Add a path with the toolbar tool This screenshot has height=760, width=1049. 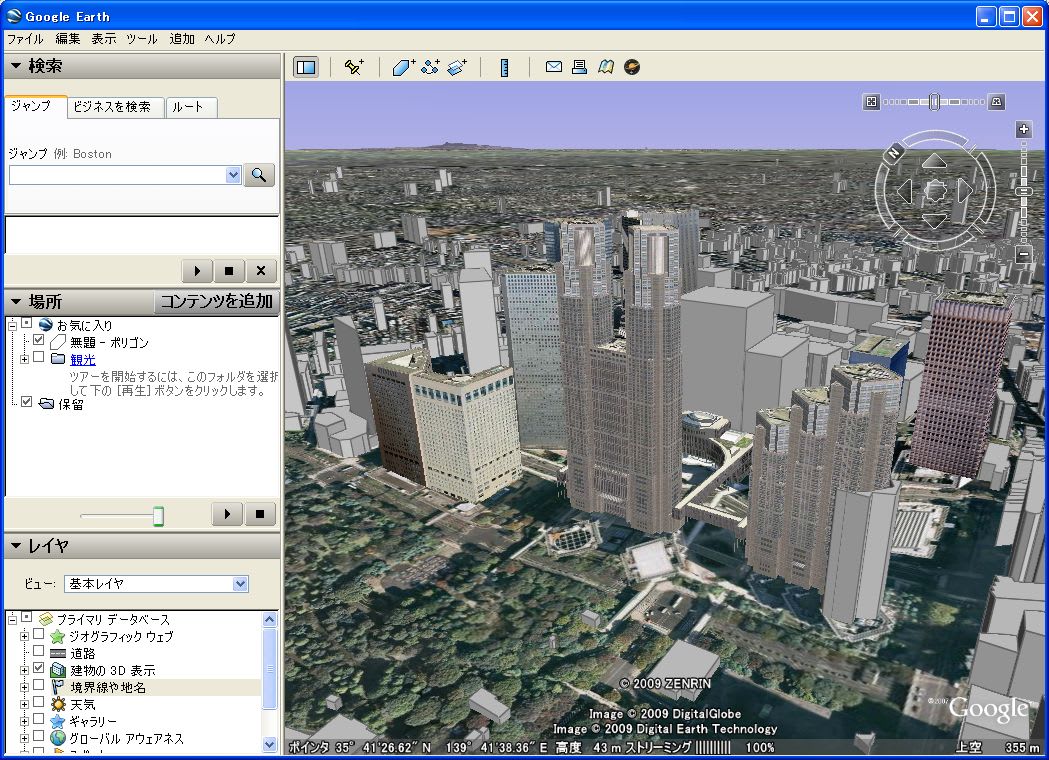pos(430,67)
